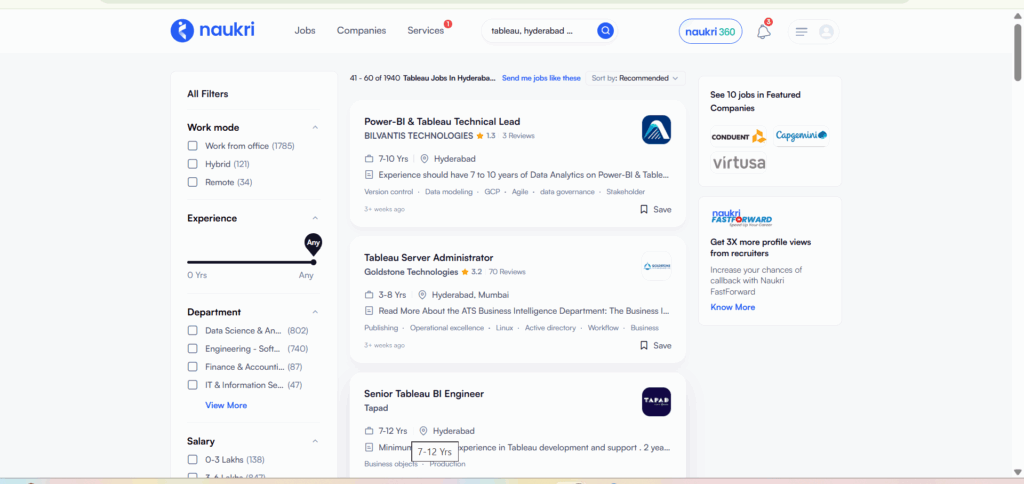
Task: Open the Companies menu in navbar
Action: tap(361, 31)
